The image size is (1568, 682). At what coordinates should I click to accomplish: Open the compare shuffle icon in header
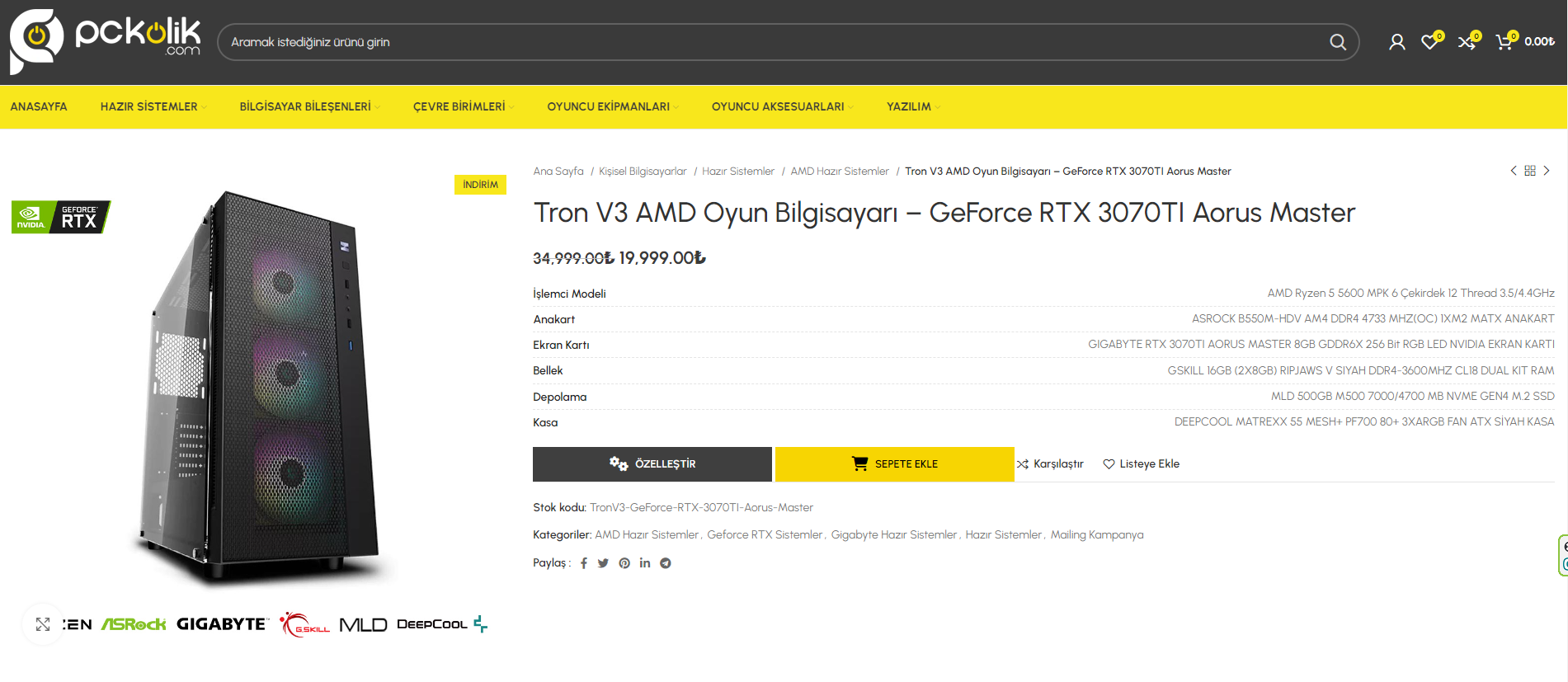click(x=1467, y=42)
